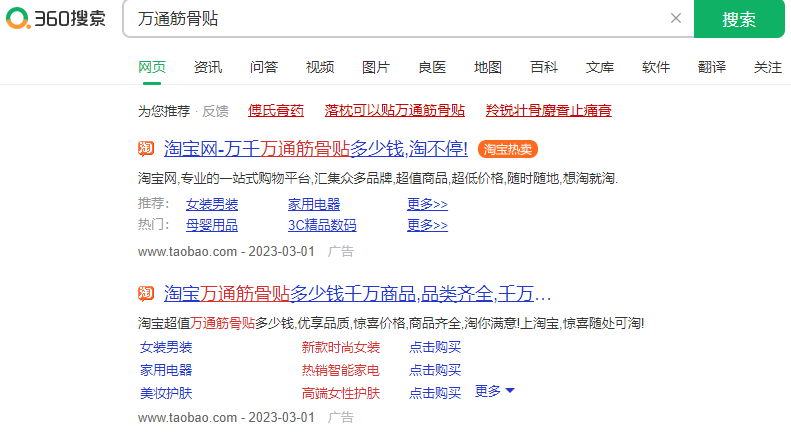791x434 pixels.
Task: Open the 问答 tab
Action: [x=264, y=67]
